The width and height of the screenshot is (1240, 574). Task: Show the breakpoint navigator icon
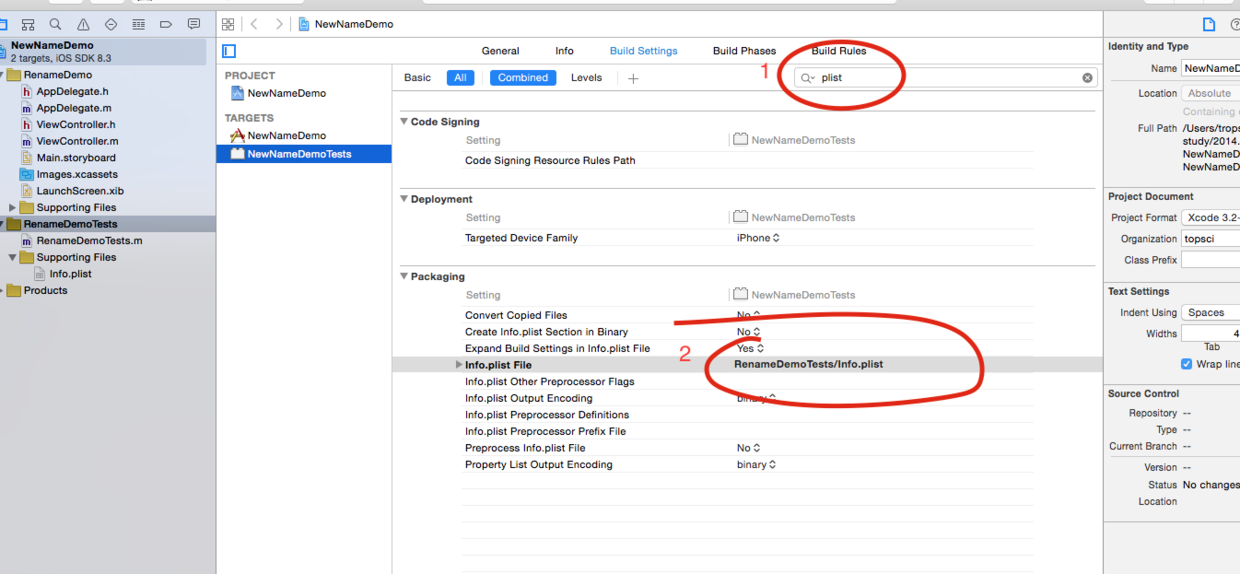pyautogui.click(x=166, y=24)
